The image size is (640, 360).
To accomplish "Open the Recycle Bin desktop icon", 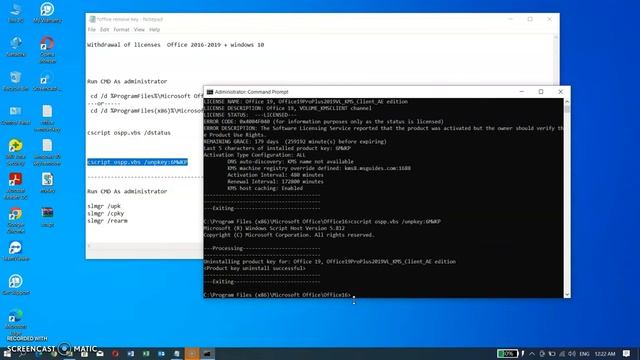I will click(16, 81).
